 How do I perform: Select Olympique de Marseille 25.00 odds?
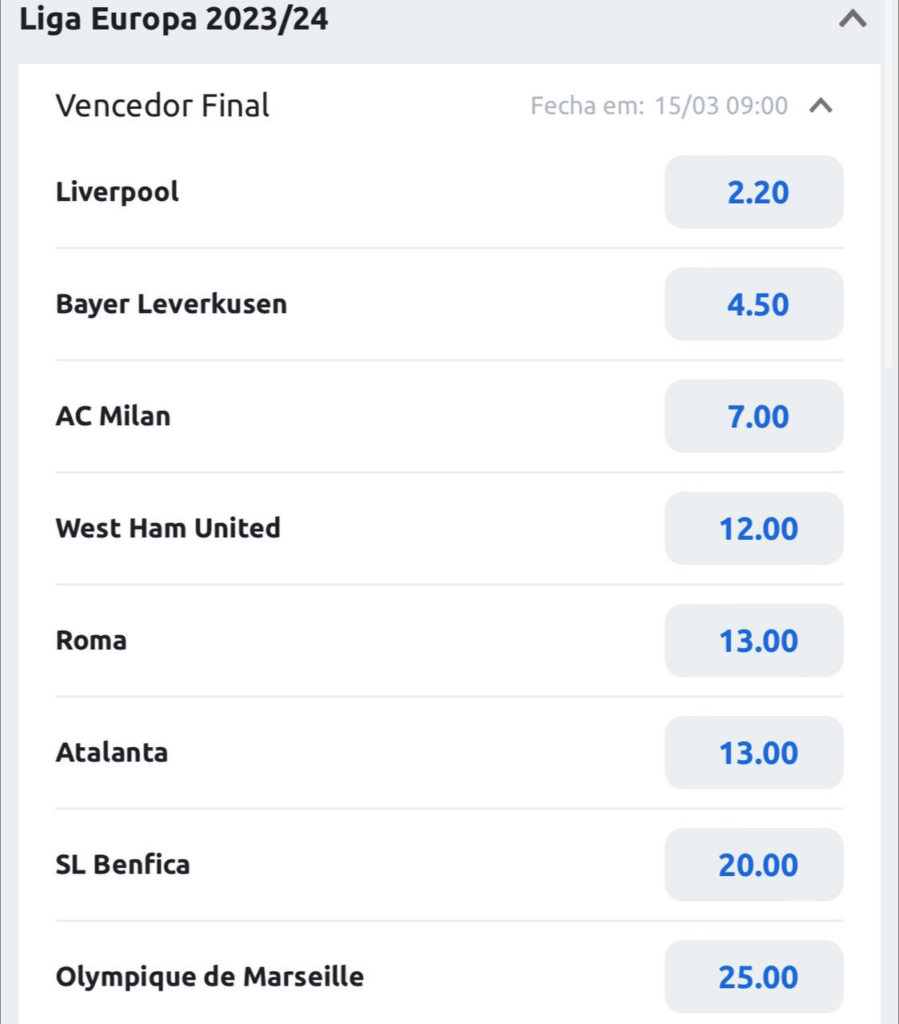[x=754, y=976]
